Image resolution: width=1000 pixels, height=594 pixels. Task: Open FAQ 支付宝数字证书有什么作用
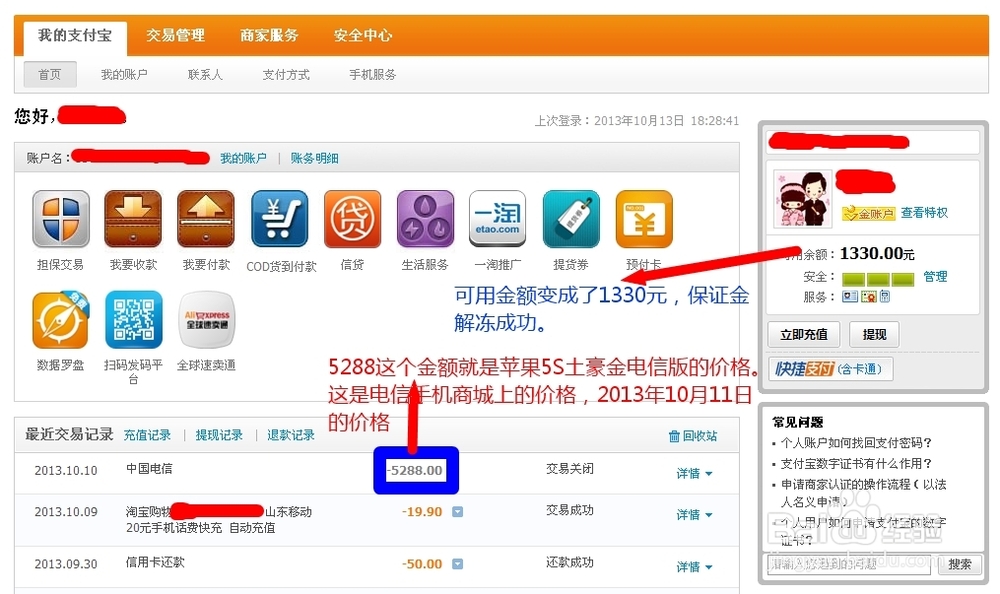[856, 463]
